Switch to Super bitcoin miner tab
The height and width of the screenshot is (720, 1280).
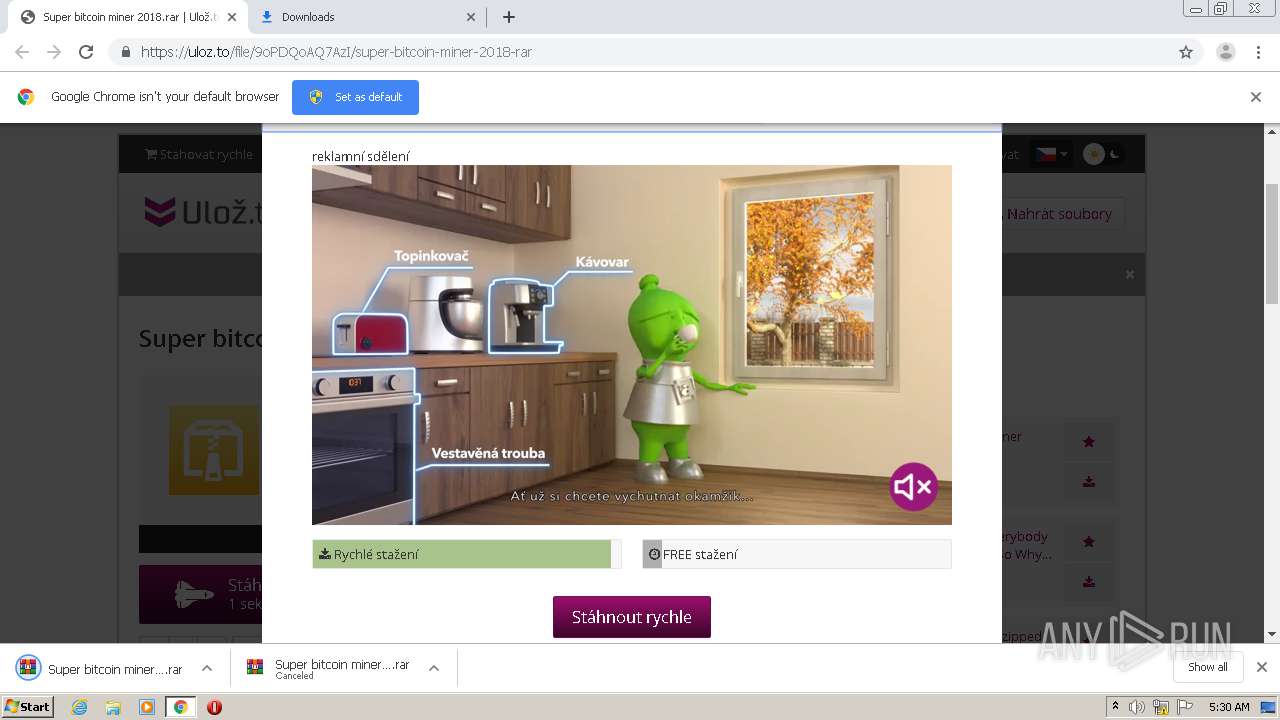click(x=127, y=17)
